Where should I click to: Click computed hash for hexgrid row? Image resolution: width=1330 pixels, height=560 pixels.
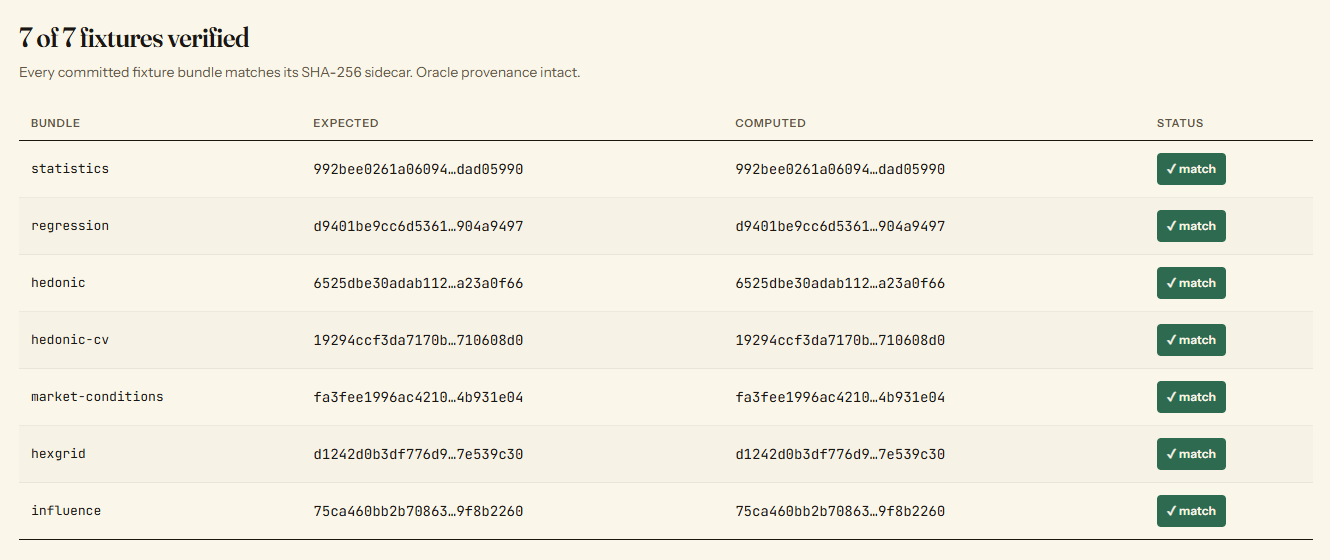840,454
